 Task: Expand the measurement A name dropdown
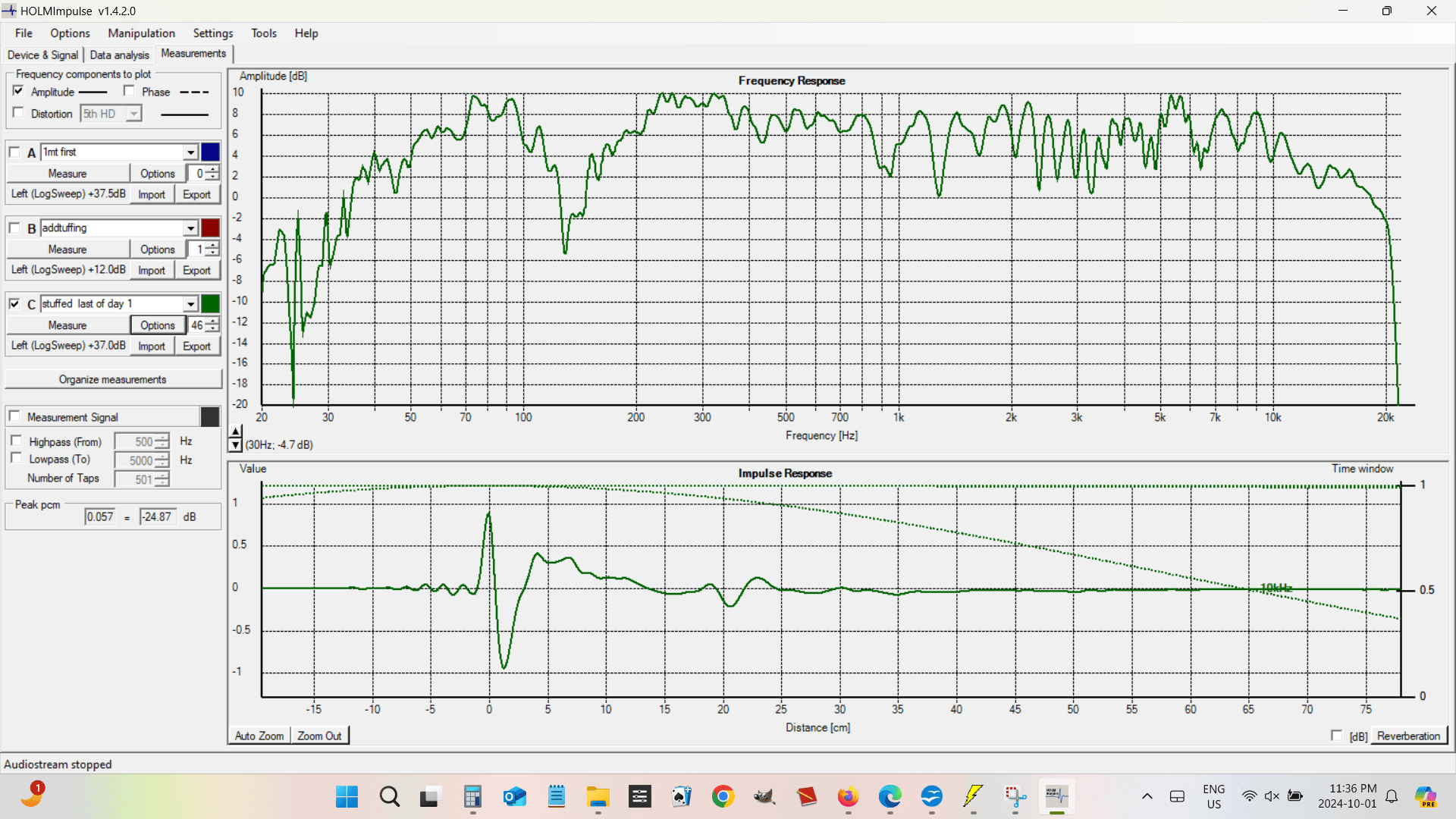tap(190, 152)
